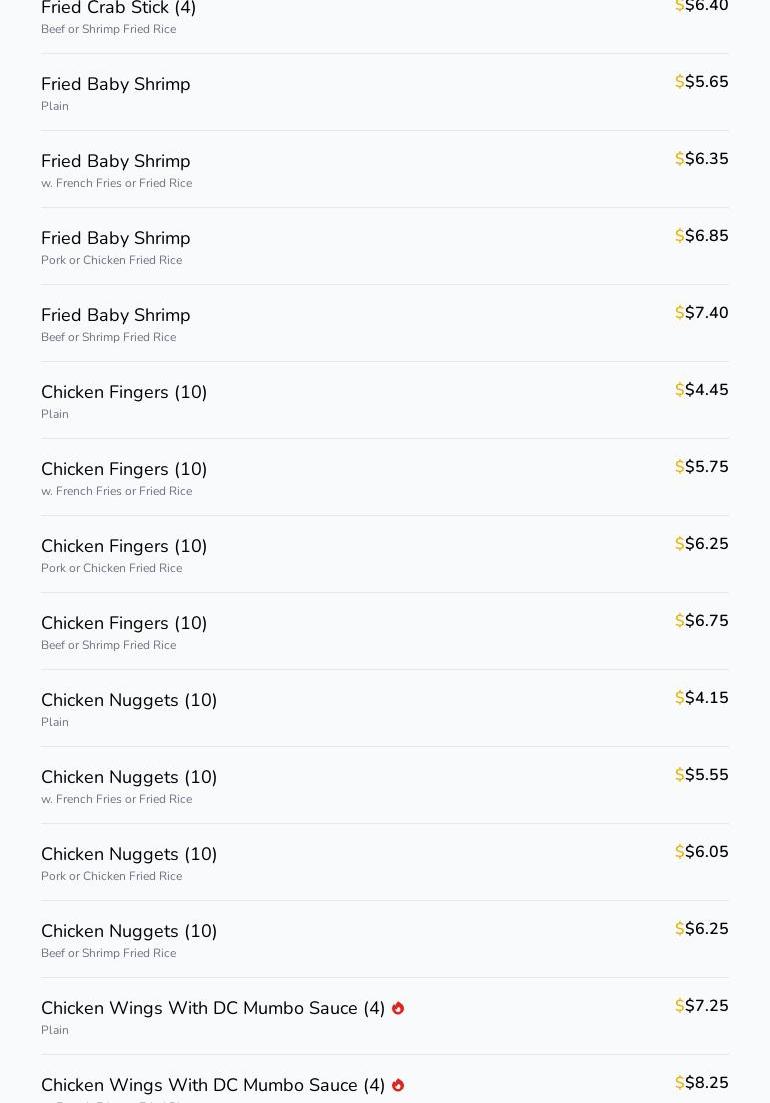The height and width of the screenshot is (1103, 770).
Task: Open Chicken Nuggets with Beef or Shrimp Rice
Action: click(x=129, y=931)
